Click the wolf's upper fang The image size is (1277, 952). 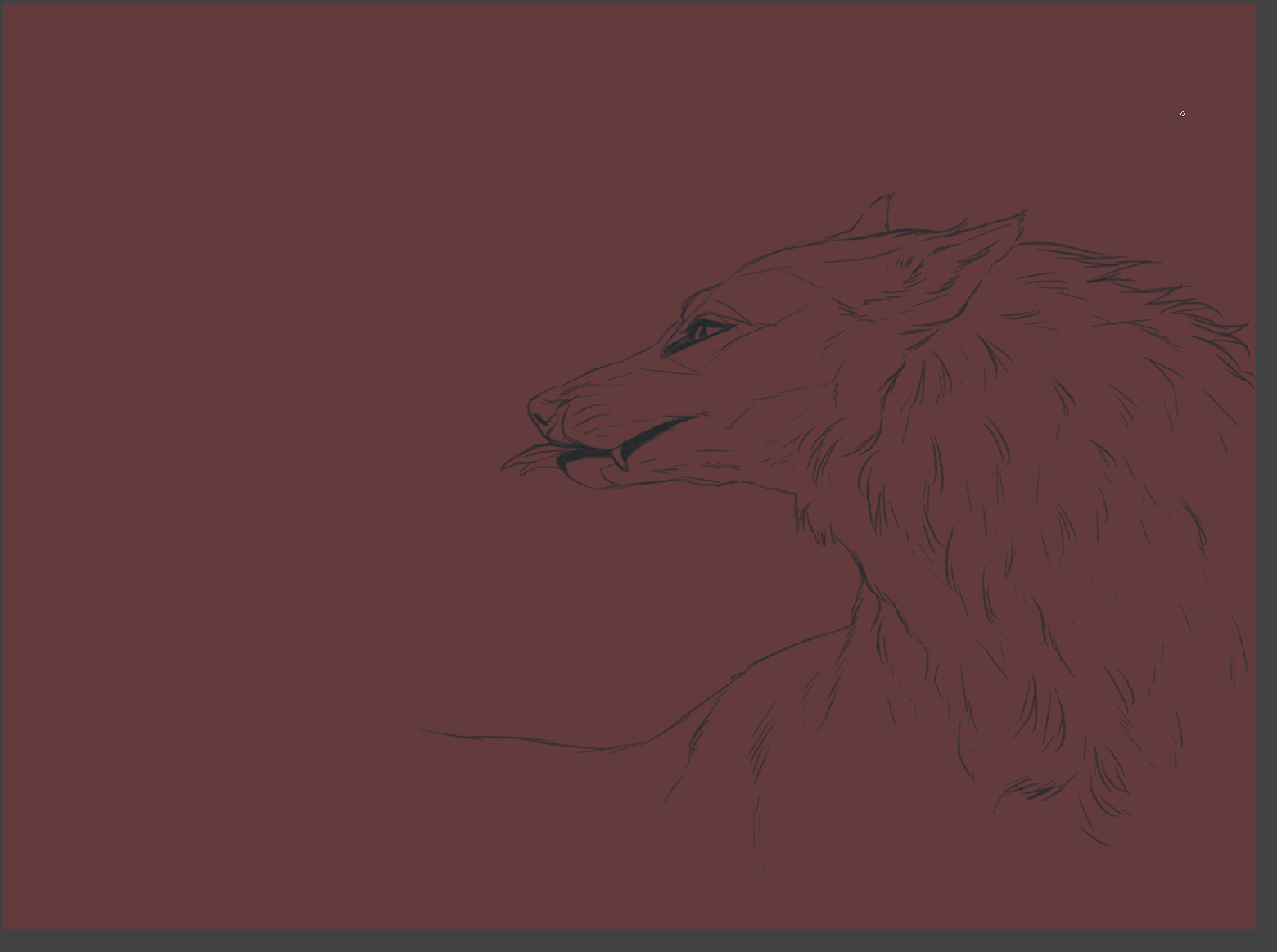(620, 457)
